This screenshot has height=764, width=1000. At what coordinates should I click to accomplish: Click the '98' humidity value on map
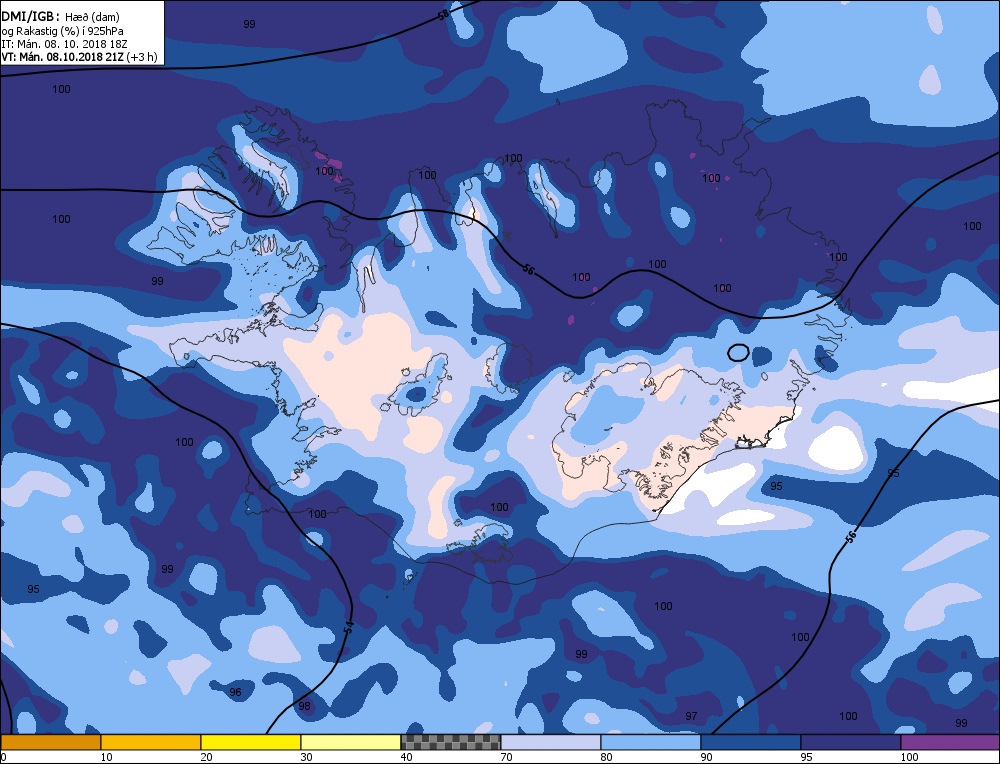pos(304,706)
